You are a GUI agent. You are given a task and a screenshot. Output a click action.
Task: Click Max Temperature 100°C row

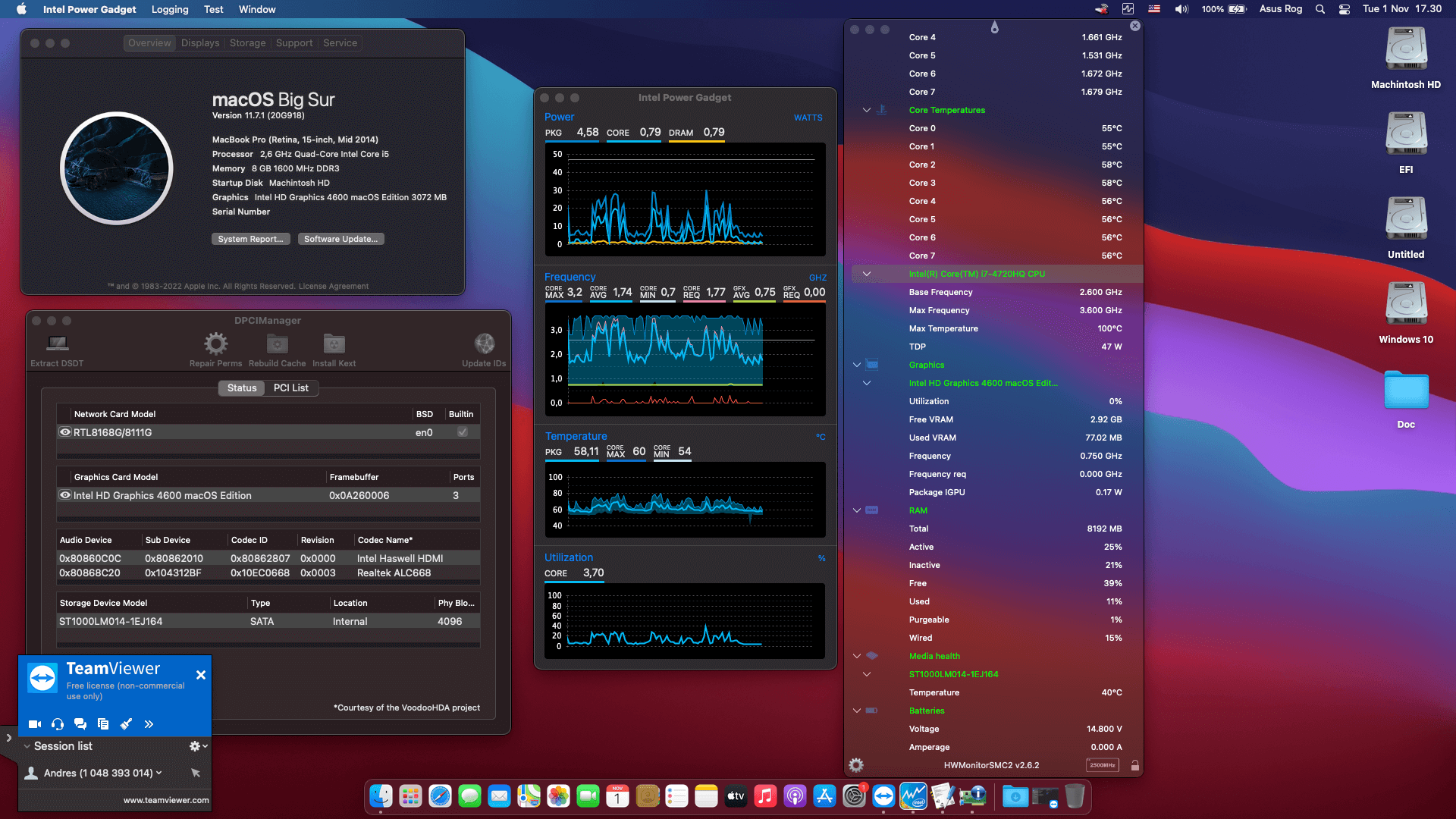pyautogui.click(x=997, y=328)
